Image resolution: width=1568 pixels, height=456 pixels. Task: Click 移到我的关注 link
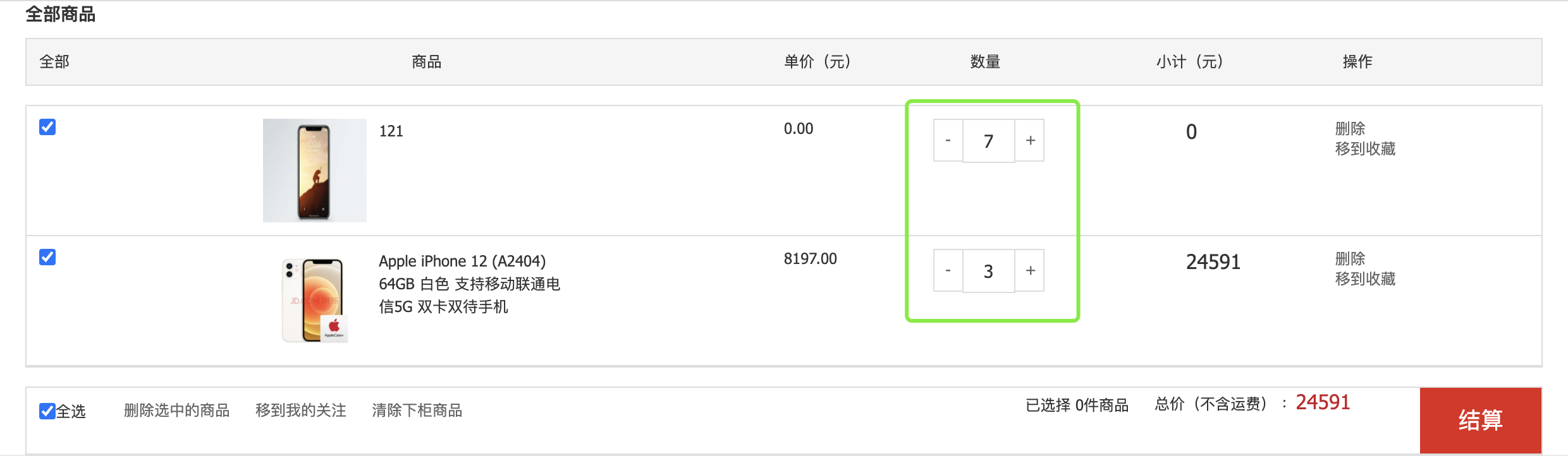pos(300,411)
